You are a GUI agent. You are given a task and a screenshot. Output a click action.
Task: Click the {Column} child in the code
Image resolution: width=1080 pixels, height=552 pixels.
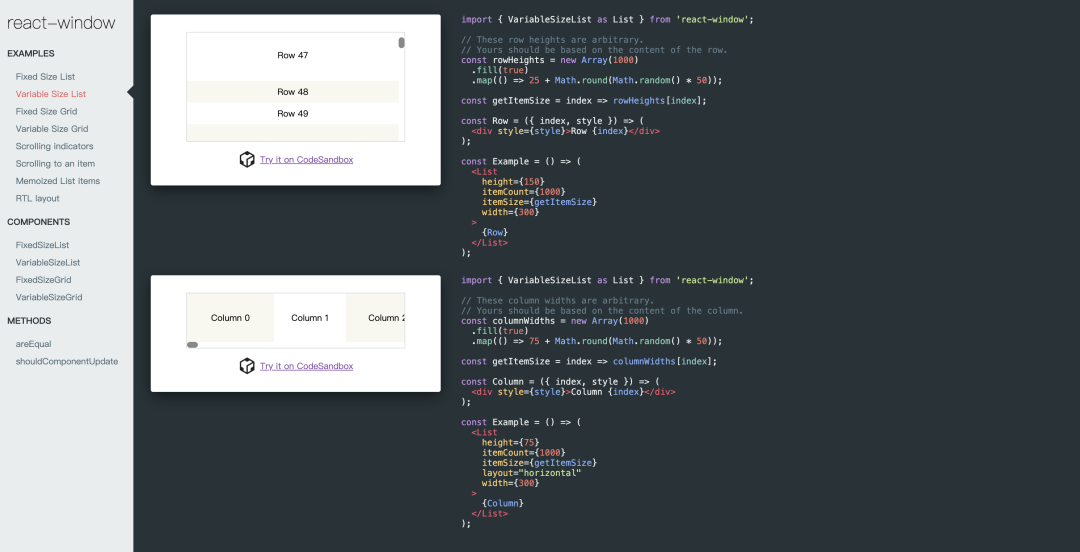point(503,503)
